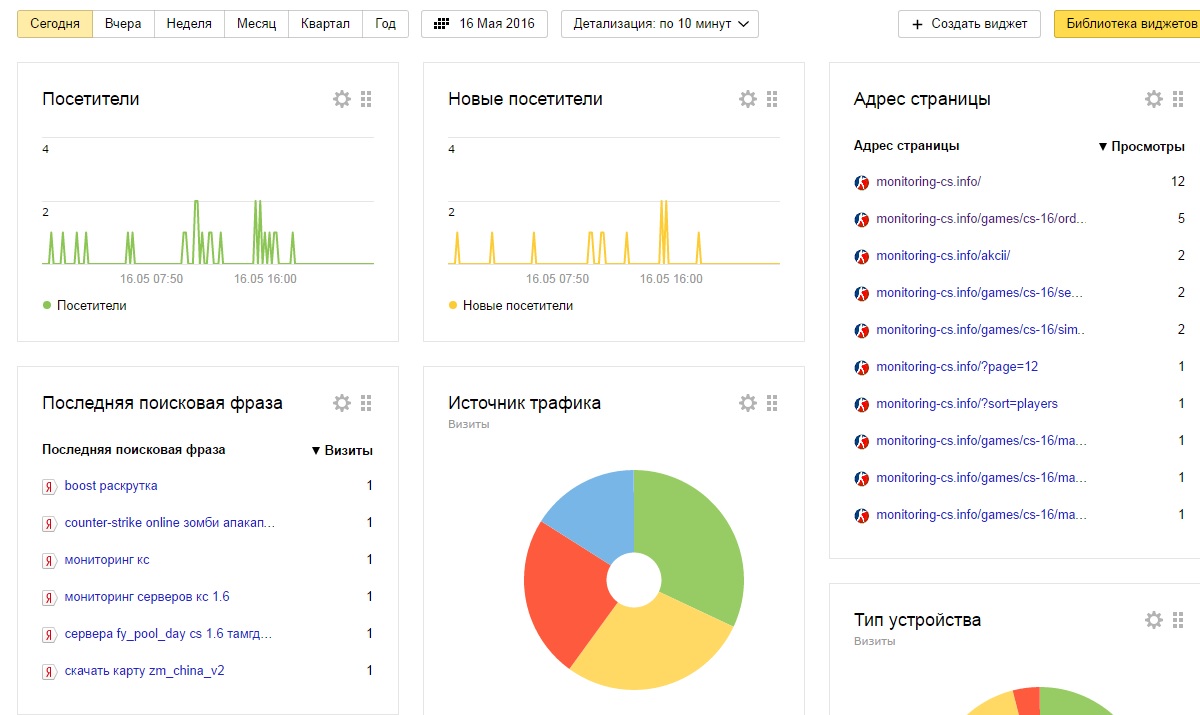
Task: Click green Посетители legend dot
Action: pos(46,305)
